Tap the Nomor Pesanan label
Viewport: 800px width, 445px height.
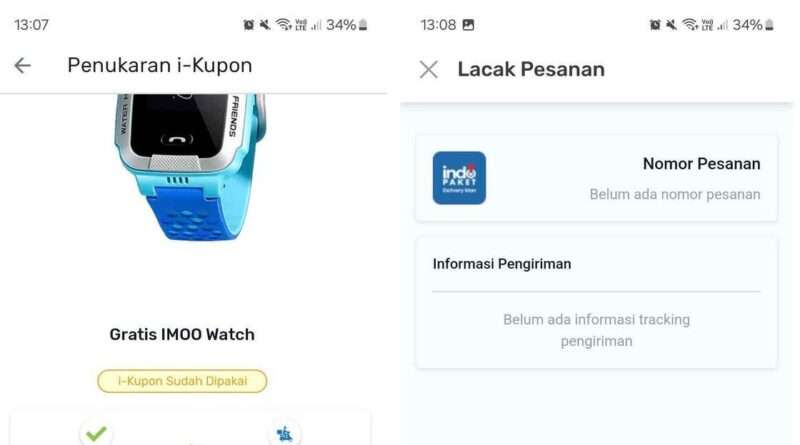(702, 164)
